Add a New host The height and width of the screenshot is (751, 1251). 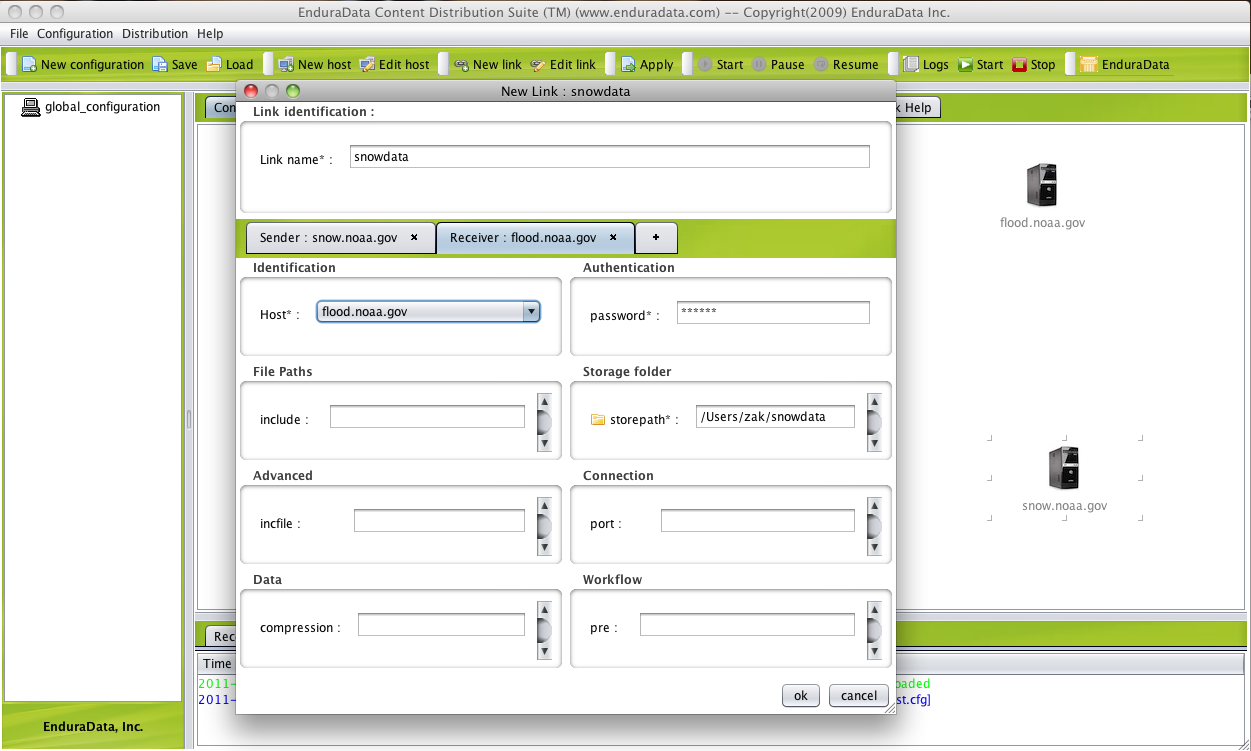314,64
